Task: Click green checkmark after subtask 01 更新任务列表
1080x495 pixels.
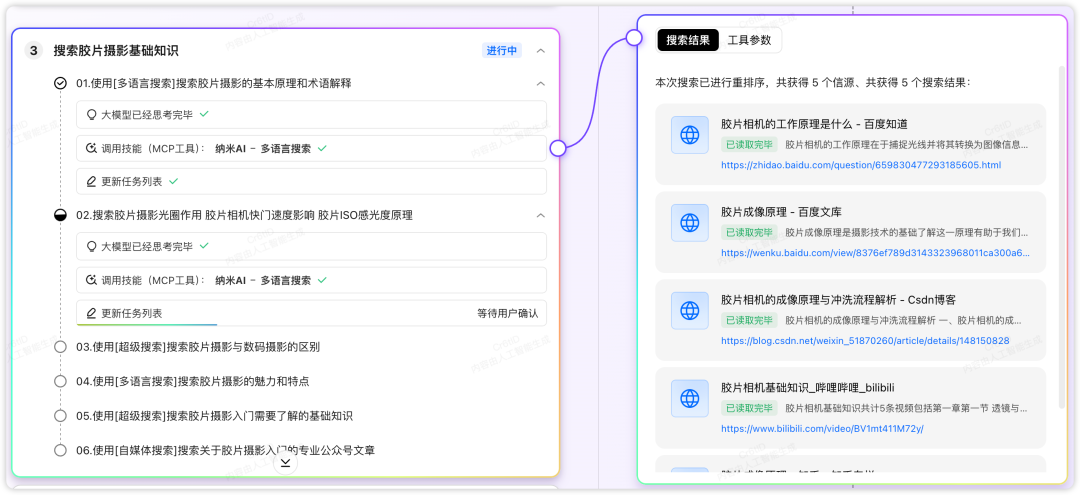Action: (x=174, y=181)
